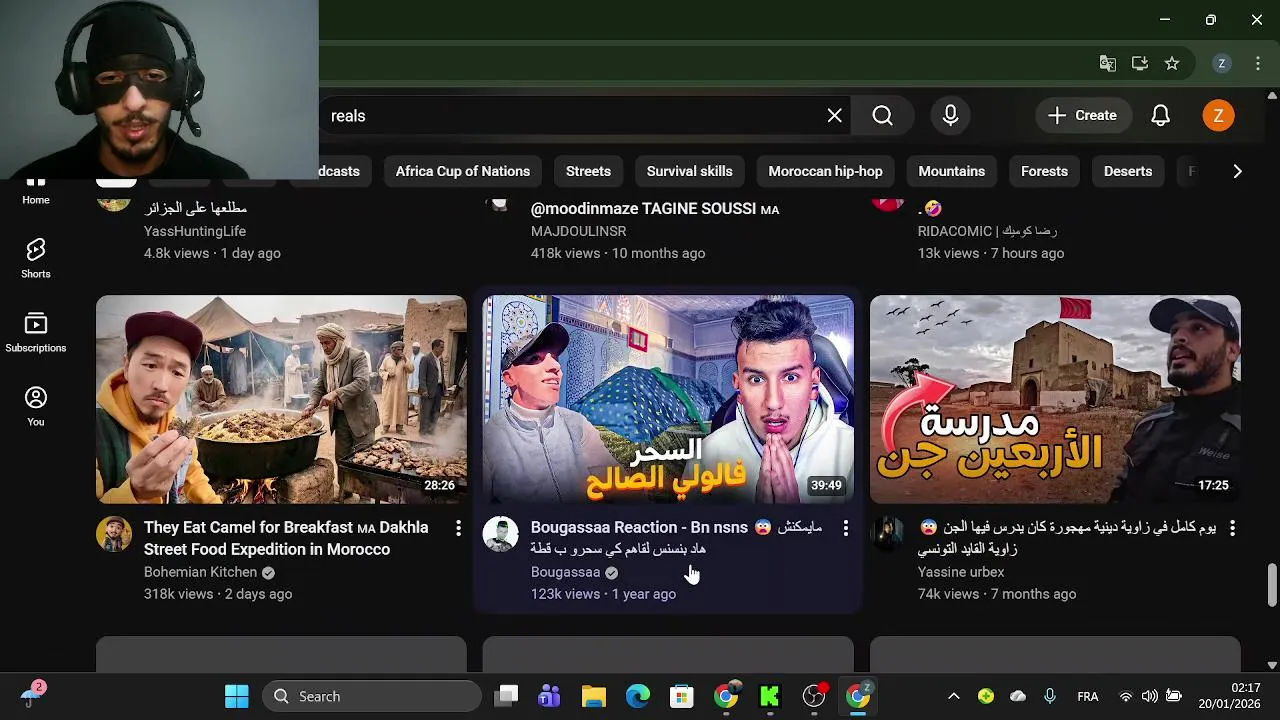Screen dimensions: 1280x720
Task: Open the green K app on taskbar
Action: [x=769, y=696]
